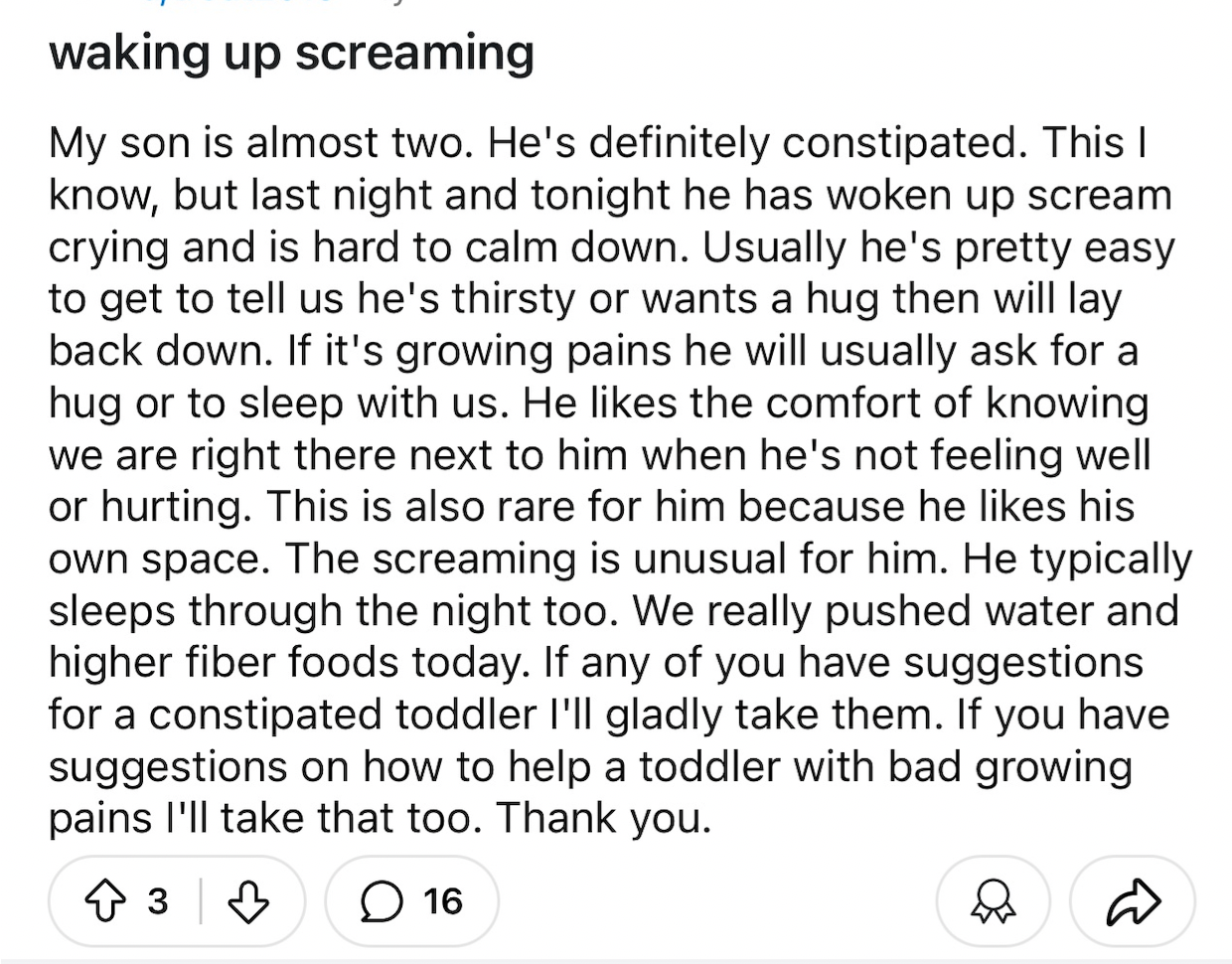Share the post with the arrow icon

coord(1132,900)
